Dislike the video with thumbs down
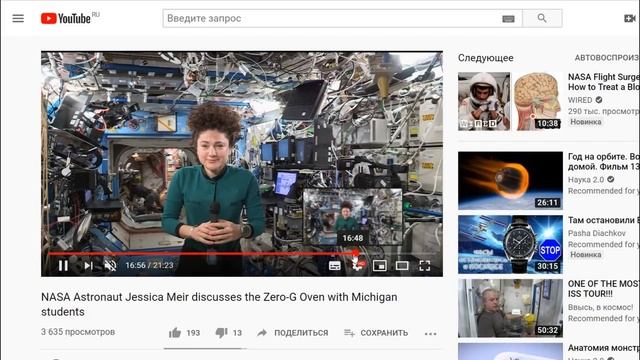 221,333
